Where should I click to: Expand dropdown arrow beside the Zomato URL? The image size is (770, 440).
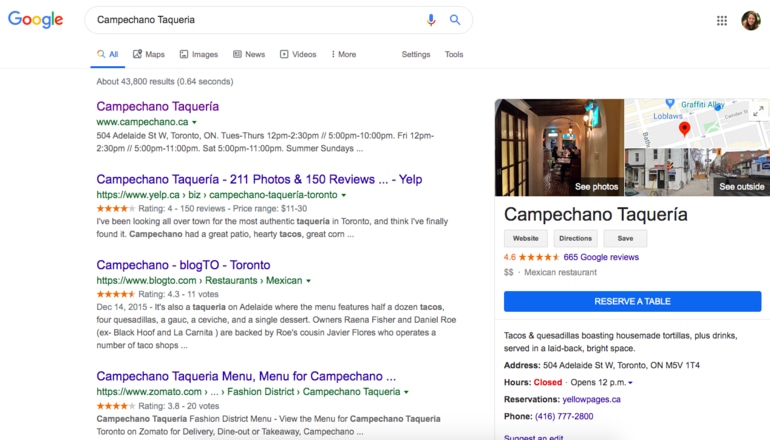click(x=406, y=392)
